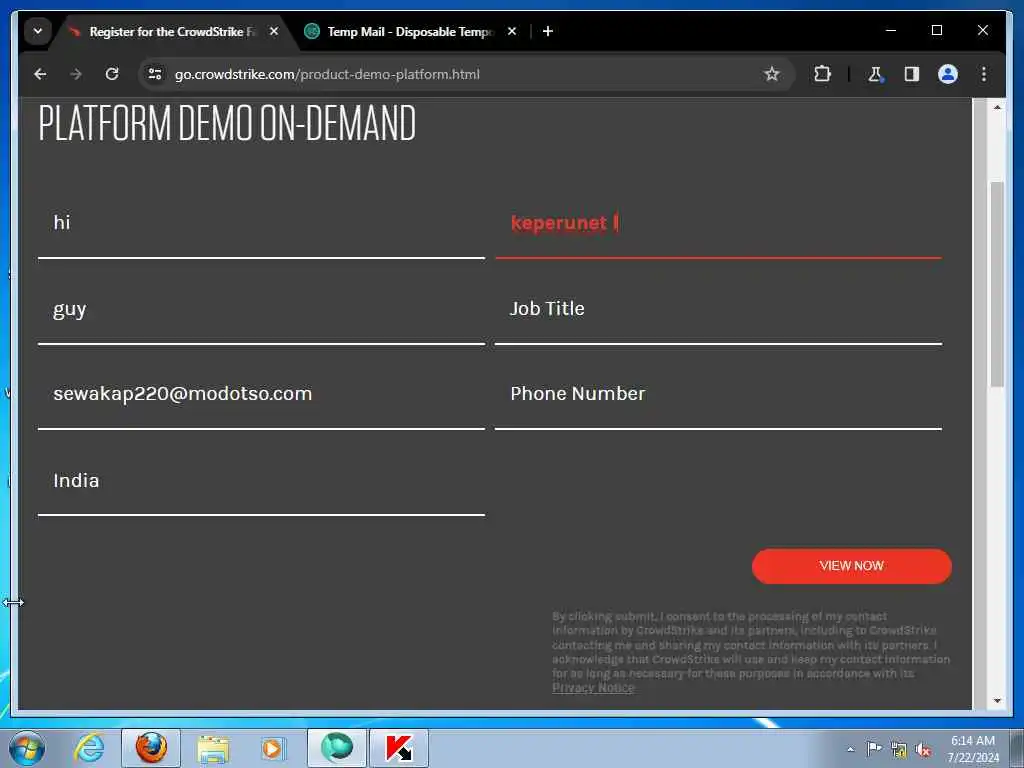Open Kaspersky from the taskbar
The width and height of the screenshot is (1024, 768).
coord(399,748)
